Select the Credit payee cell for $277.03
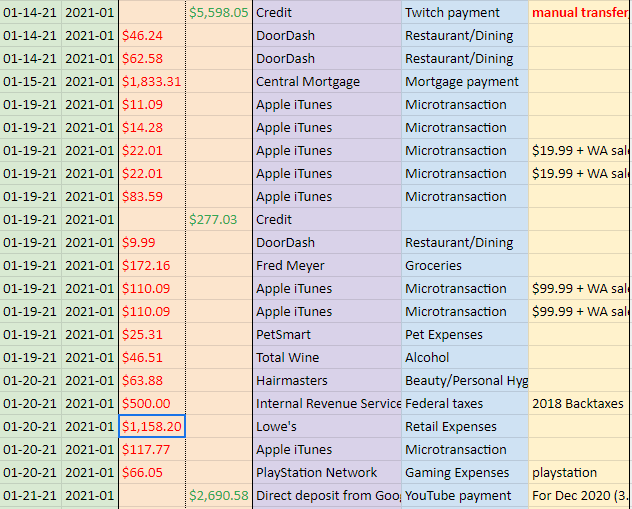Image resolution: width=632 pixels, height=509 pixels. [327, 219]
